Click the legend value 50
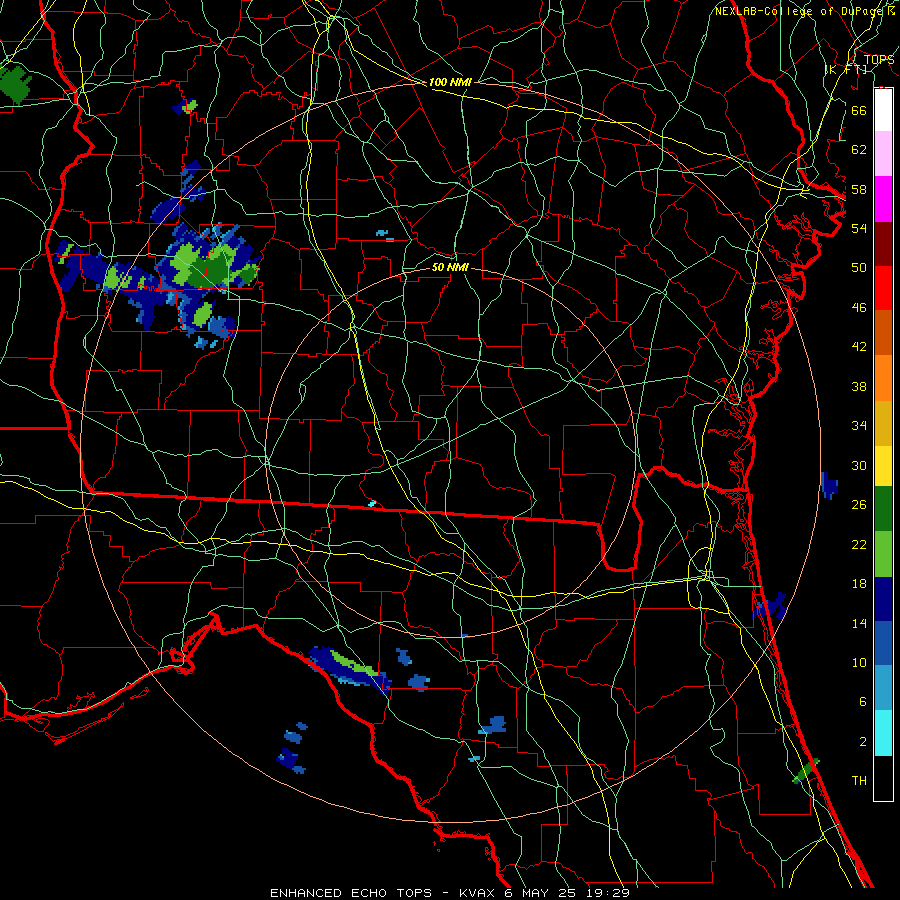Image resolution: width=900 pixels, height=900 pixels. point(859,268)
